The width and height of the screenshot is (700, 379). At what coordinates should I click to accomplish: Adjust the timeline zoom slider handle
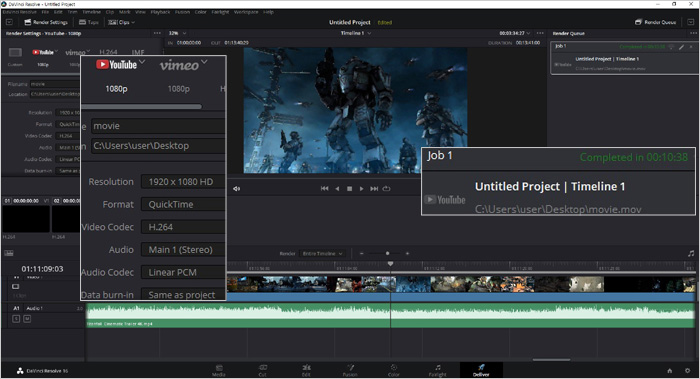[x=387, y=254]
